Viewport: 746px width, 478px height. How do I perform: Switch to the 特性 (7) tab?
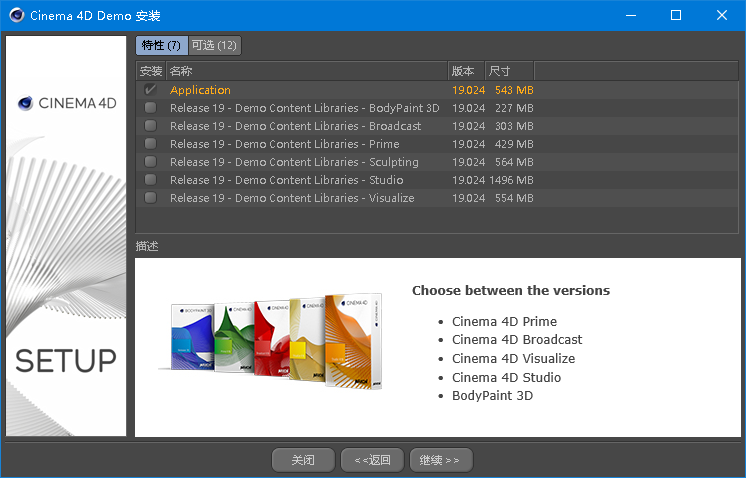tap(162, 46)
